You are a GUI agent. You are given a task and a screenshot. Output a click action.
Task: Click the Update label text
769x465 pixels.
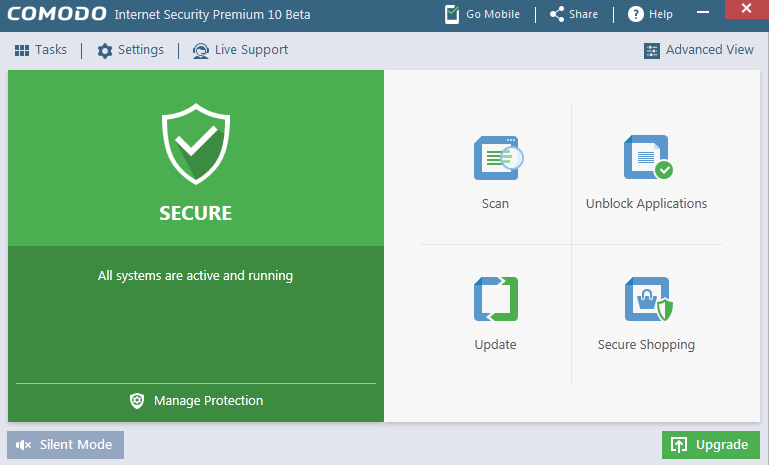[x=495, y=344]
